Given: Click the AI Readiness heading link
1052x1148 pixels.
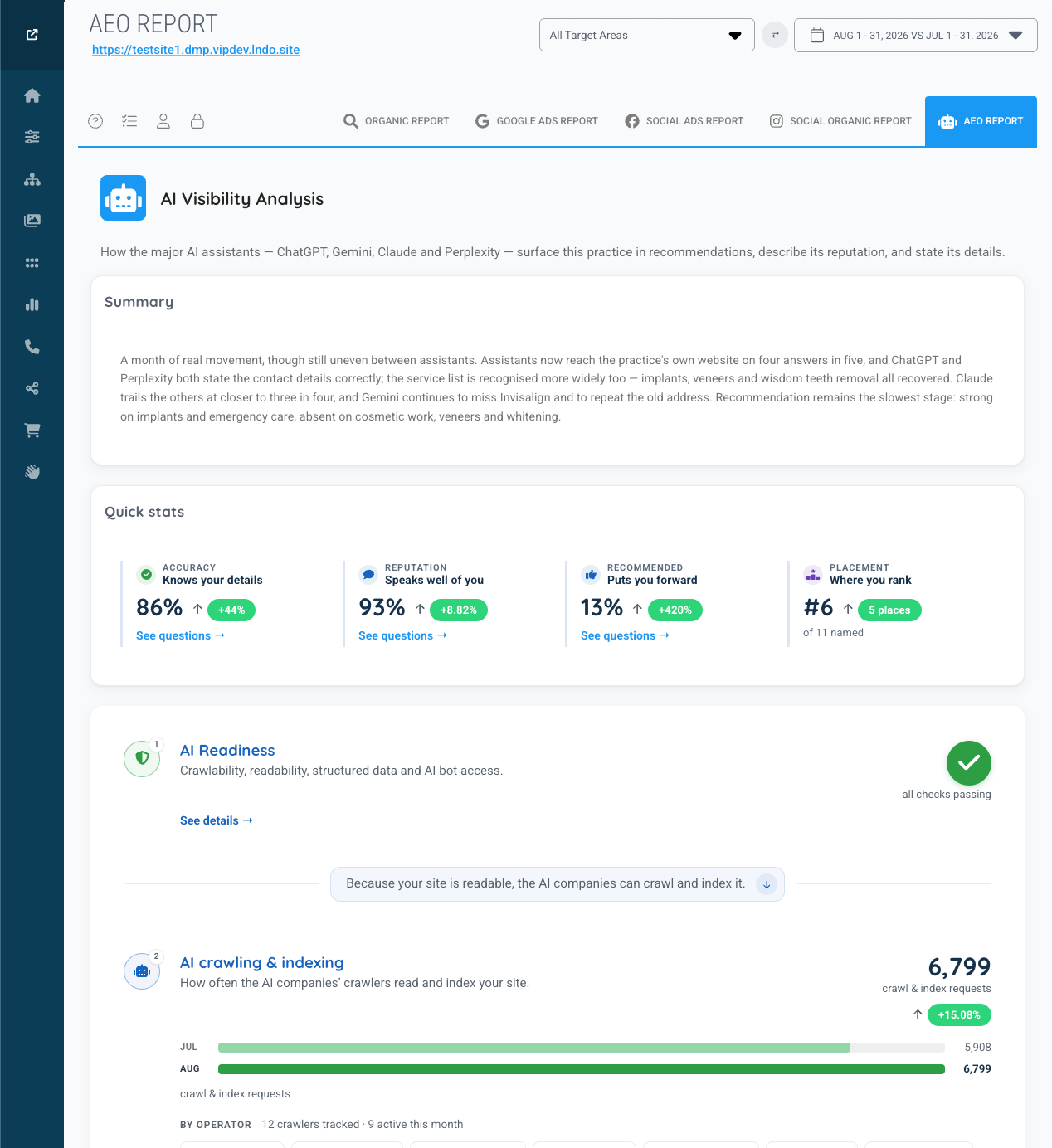Looking at the screenshot, I should (227, 750).
